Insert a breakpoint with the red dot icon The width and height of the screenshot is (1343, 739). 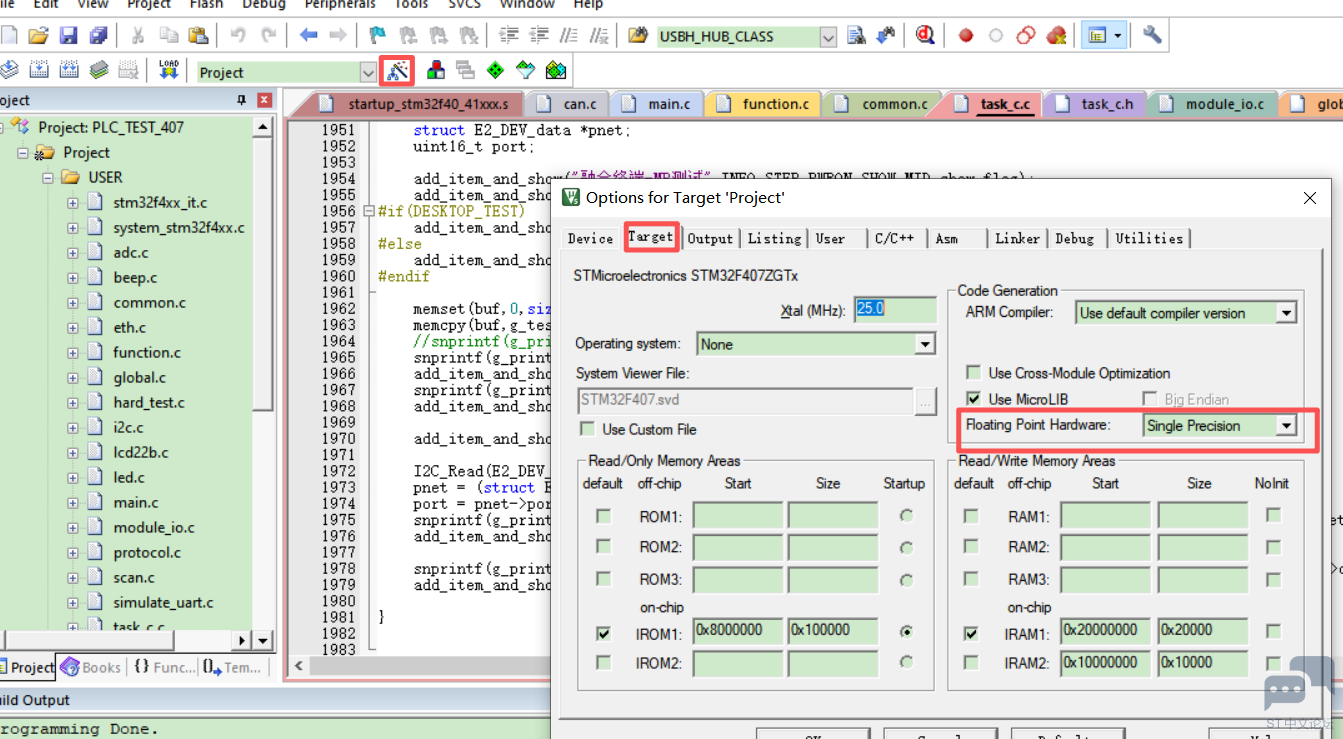[965, 36]
